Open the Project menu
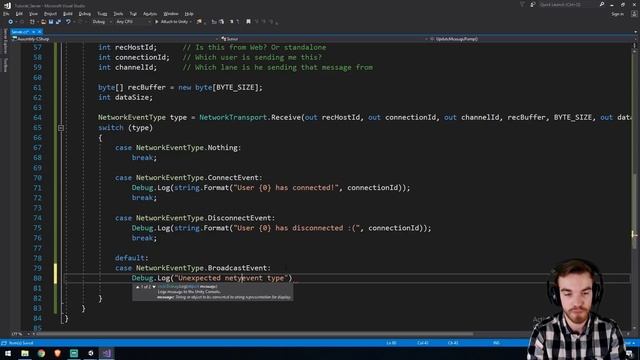This screenshot has height=360, width=640. pyautogui.click(x=51, y=14)
